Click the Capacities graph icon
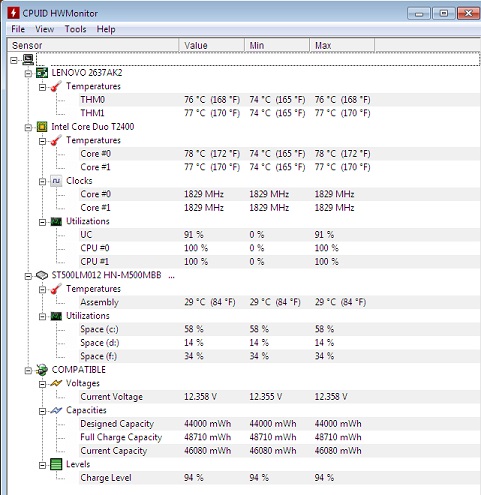 pos(56,411)
